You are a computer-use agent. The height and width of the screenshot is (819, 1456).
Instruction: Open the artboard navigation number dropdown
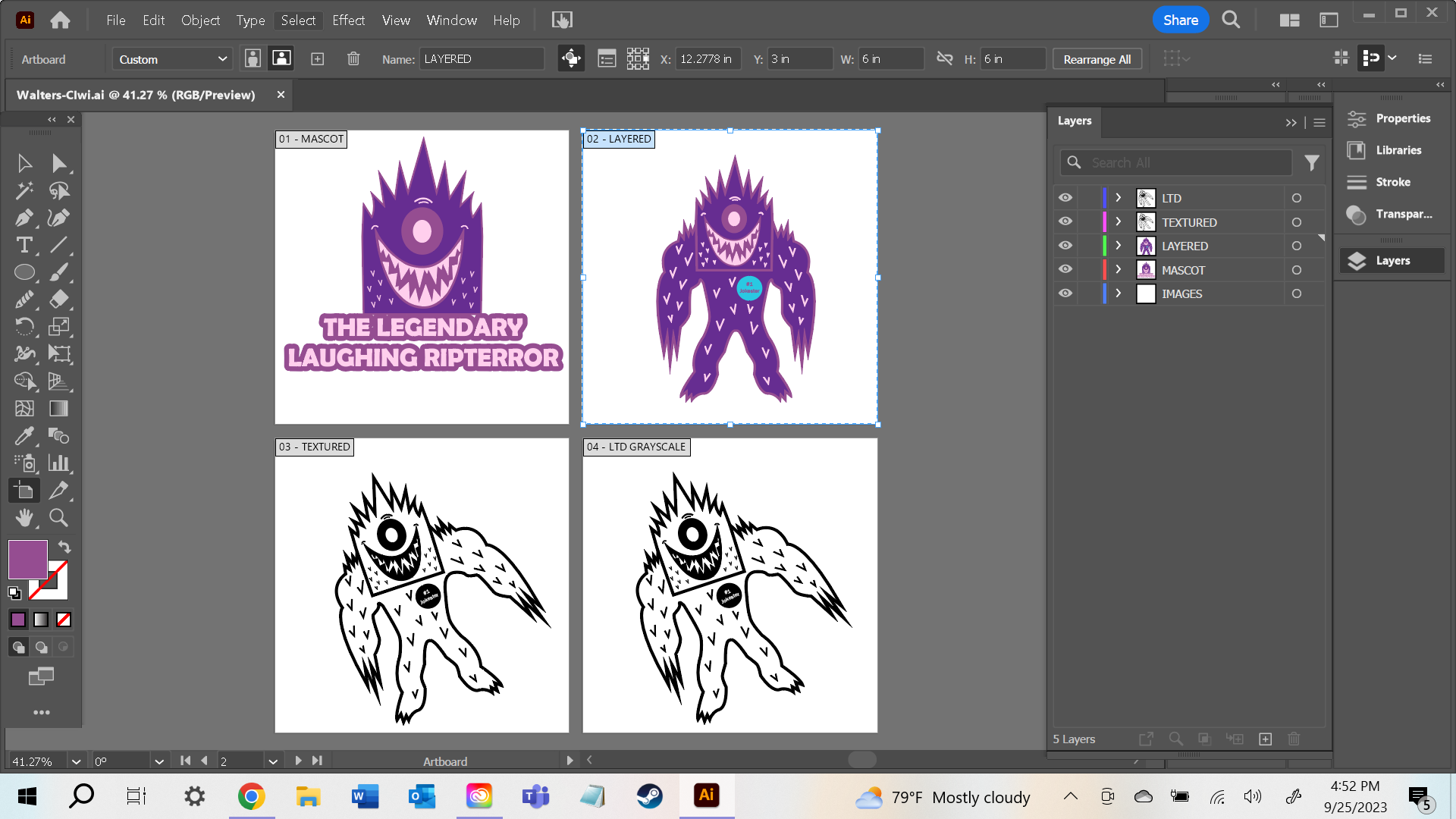point(273,761)
